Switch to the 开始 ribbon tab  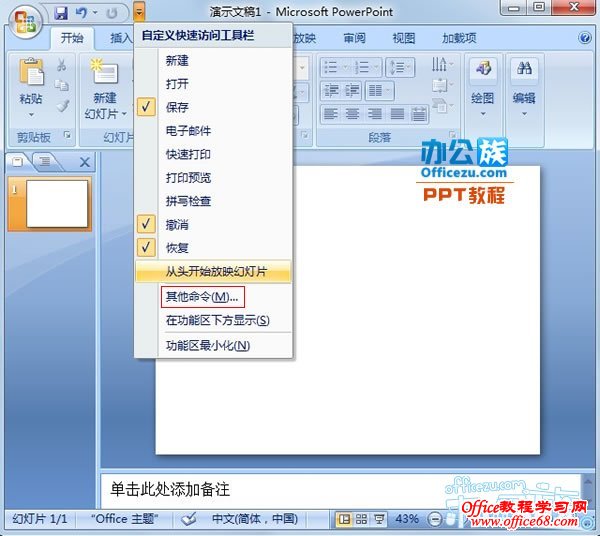(x=72, y=38)
